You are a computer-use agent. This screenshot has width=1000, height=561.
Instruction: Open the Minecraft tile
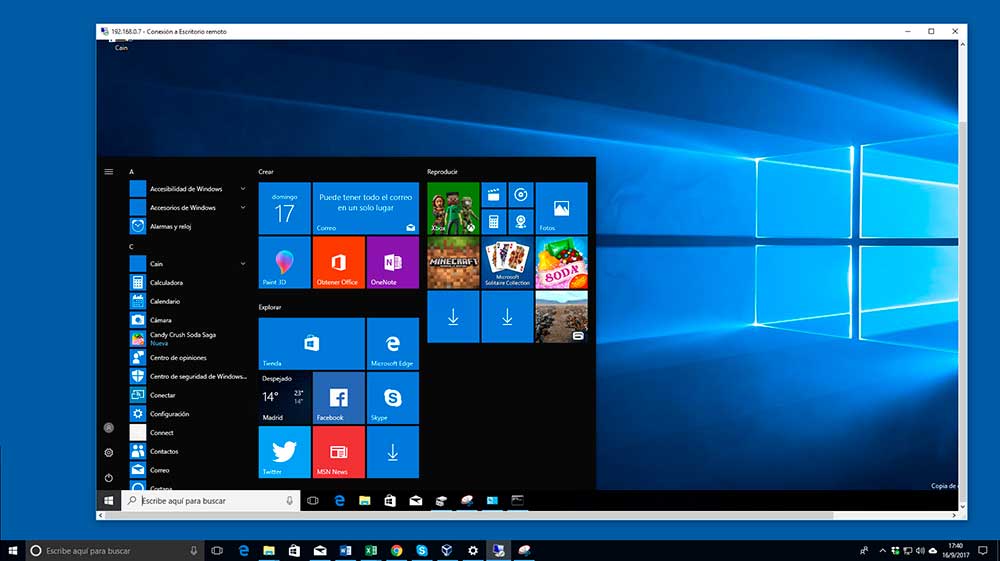[453, 263]
